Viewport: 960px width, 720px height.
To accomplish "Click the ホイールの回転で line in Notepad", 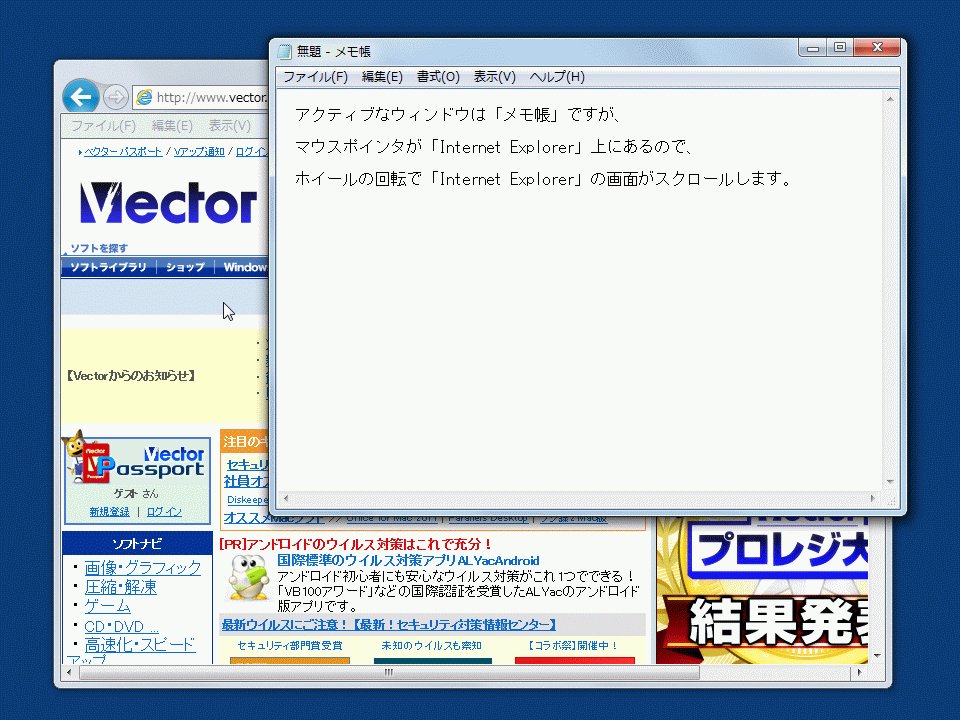I will coord(544,179).
